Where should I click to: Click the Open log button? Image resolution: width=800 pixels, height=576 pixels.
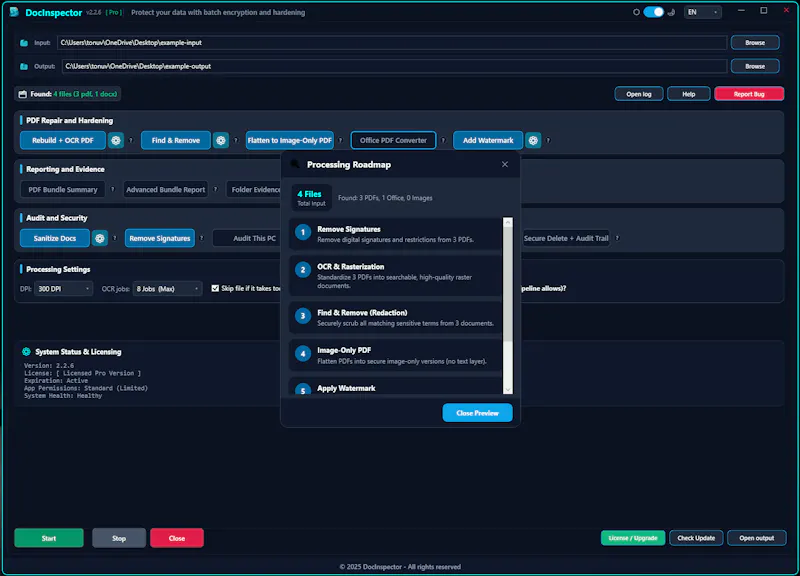click(639, 94)
